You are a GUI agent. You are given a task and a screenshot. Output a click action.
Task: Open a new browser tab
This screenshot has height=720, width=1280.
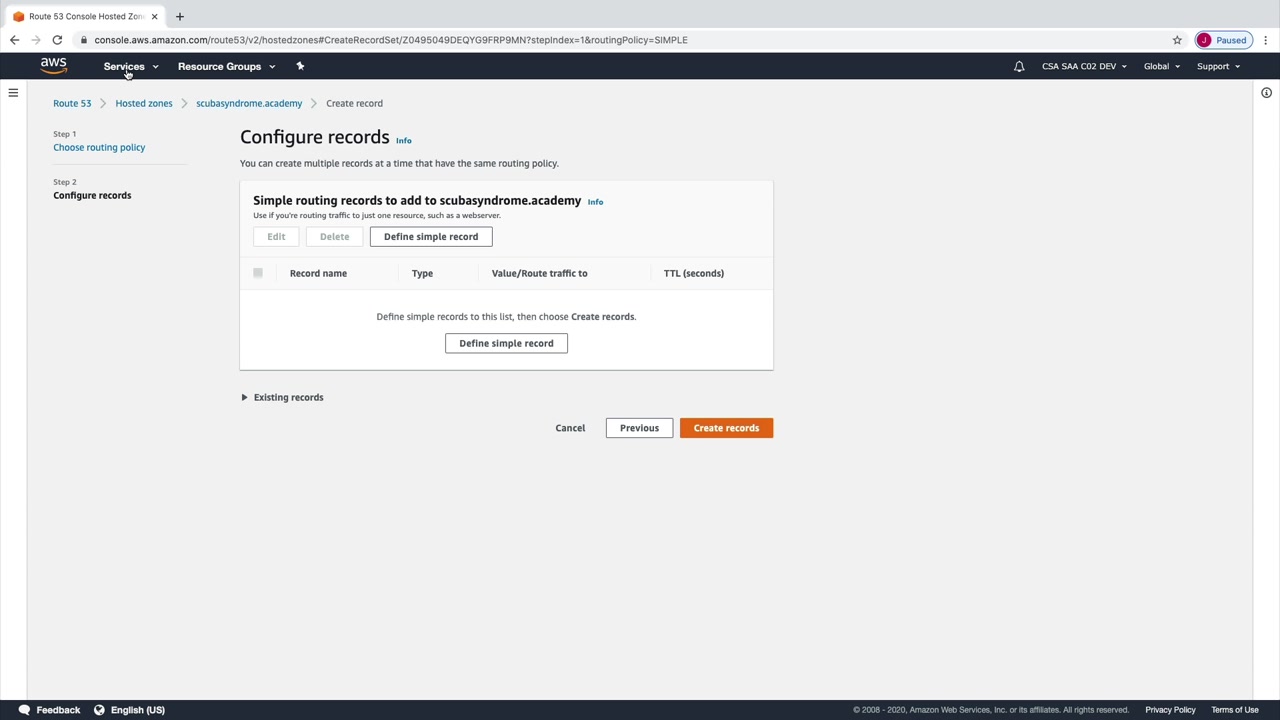click(x=180, y=16)
